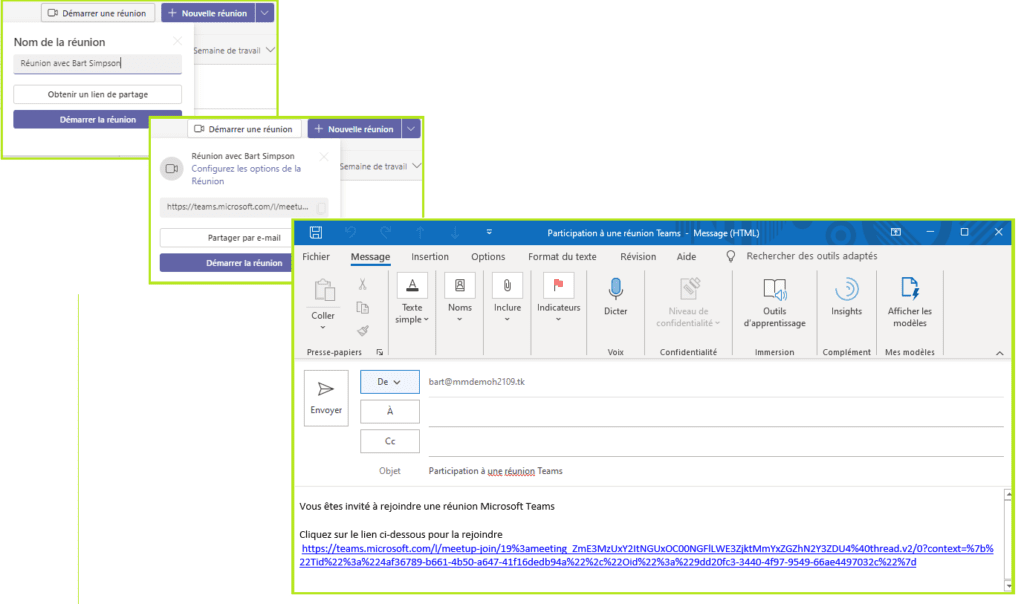
Task: Open Outils d'apprentissage immersive reader
Action: click(x=775, y=302)
